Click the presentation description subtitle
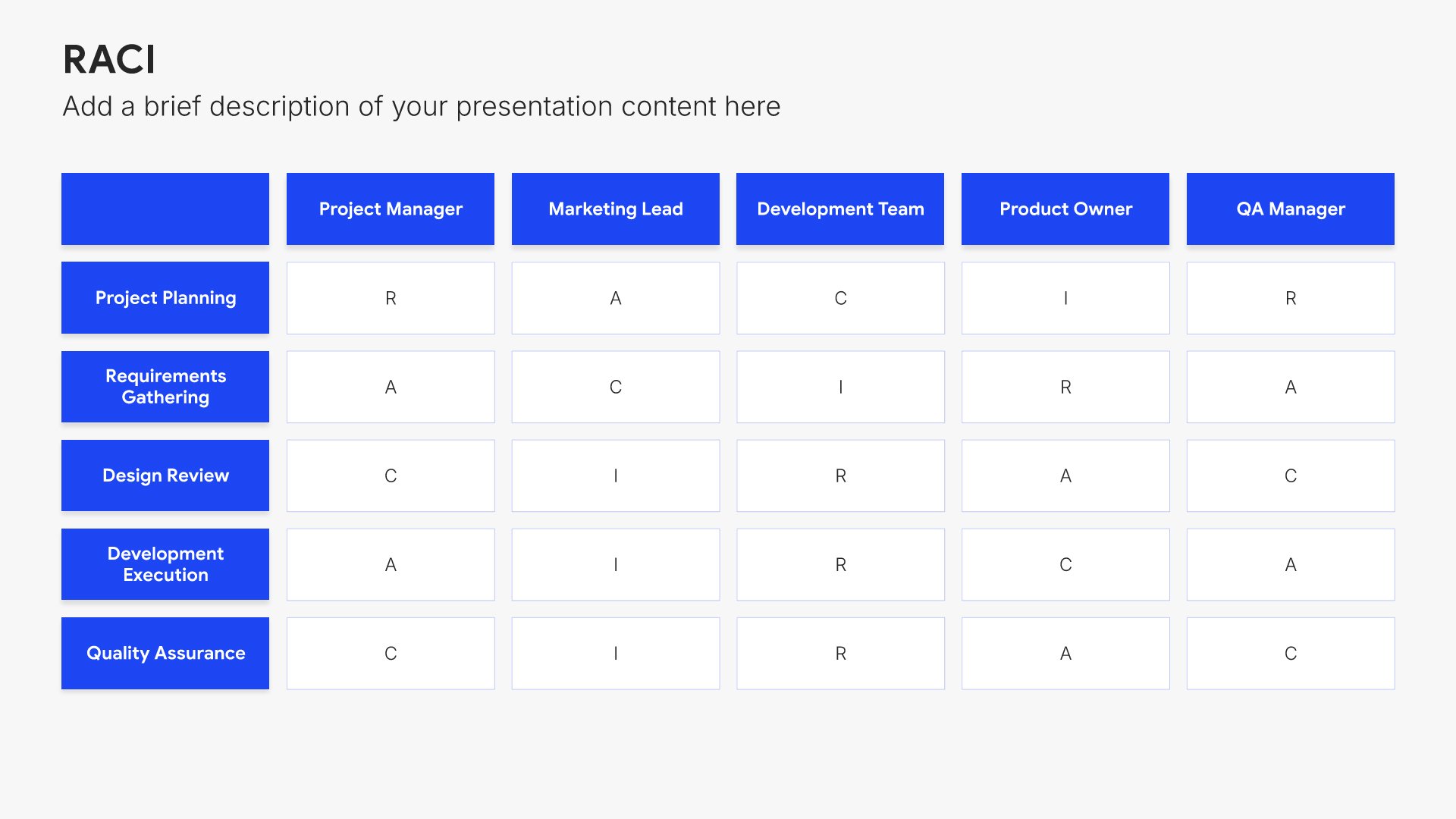The width and height of the screenshot is (1456, 819). 421,106
